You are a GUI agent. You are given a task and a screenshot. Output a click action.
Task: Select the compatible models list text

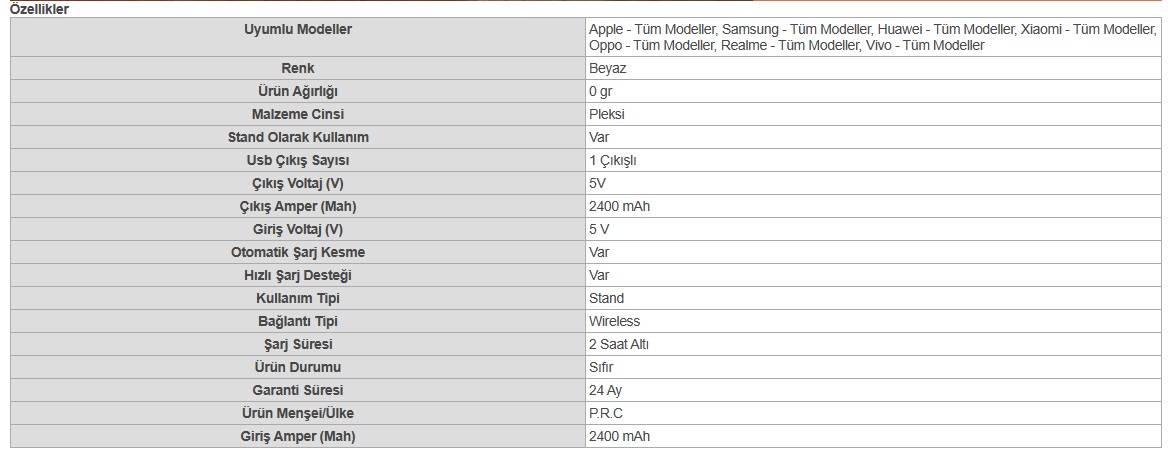[x=872, y=38]
